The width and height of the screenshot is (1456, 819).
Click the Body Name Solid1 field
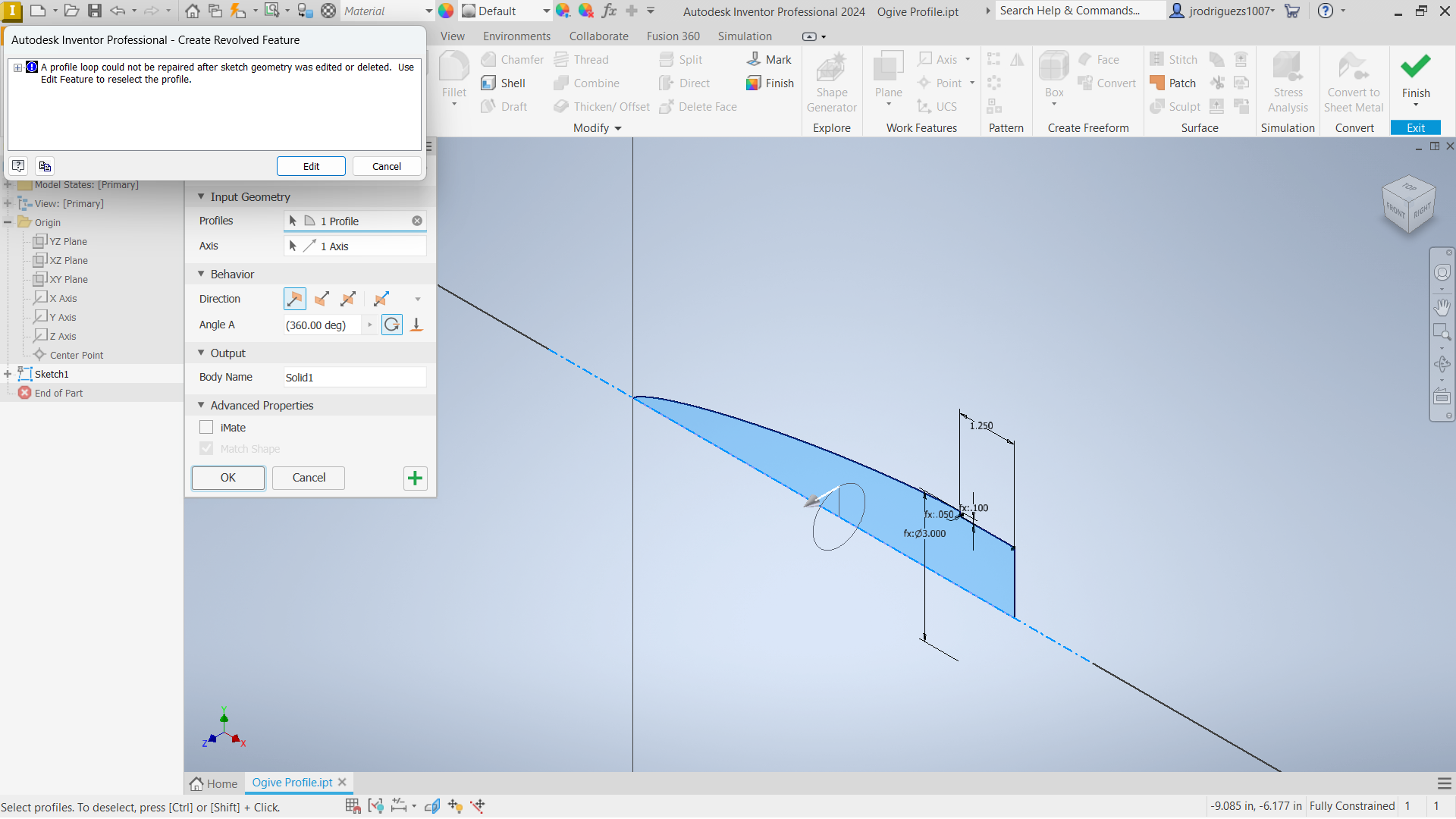coord(354,377)
